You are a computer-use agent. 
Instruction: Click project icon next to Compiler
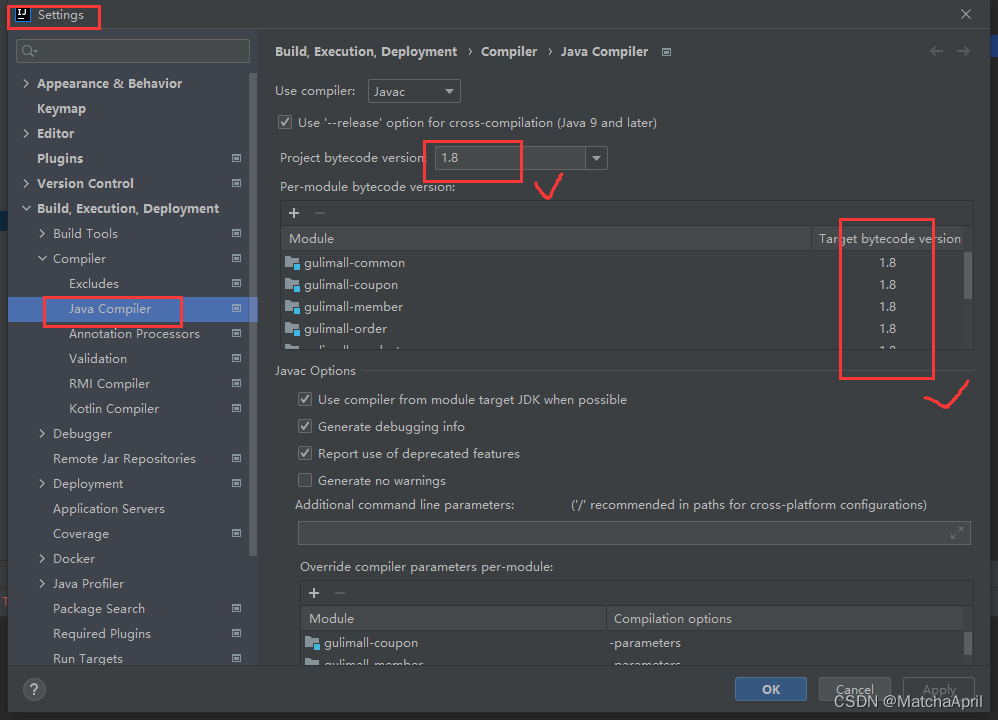pyautogui.click(x=236, y=258)
